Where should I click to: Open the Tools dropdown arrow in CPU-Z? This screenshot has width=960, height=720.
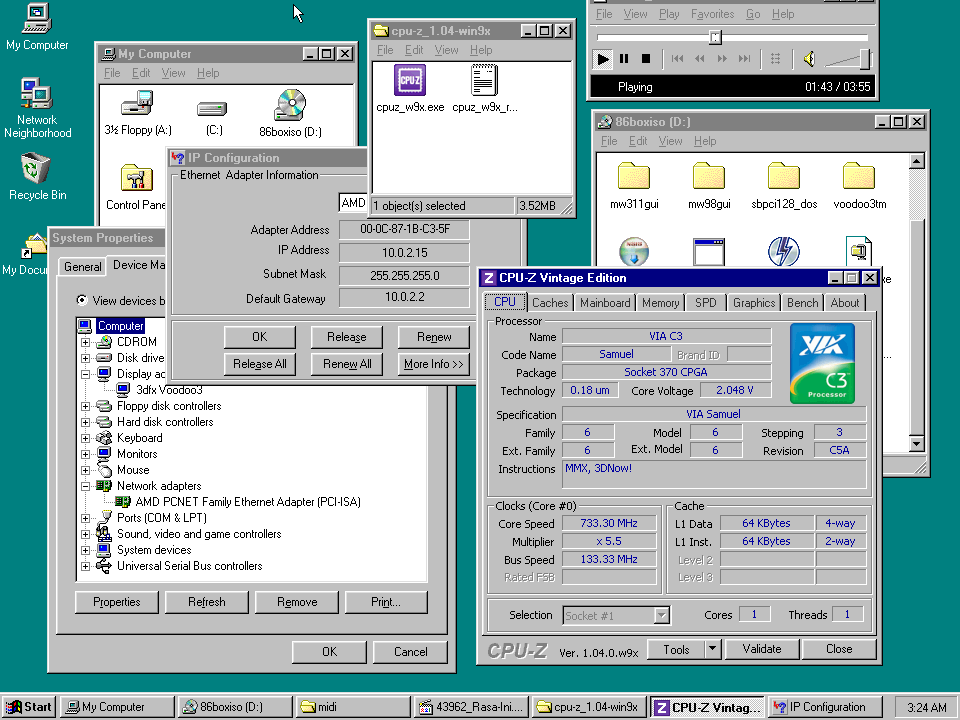coord(712,649)
